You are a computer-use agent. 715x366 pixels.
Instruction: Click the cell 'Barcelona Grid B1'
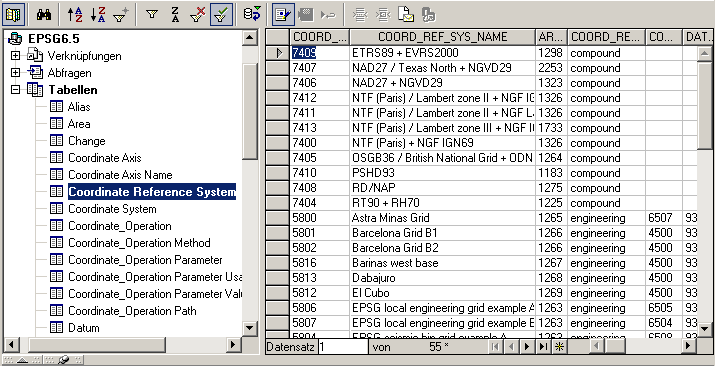pos(443,233)
